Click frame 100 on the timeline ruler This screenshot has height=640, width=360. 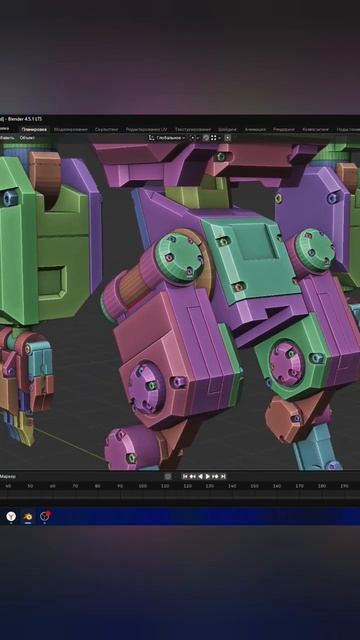(x=142, y=486)
